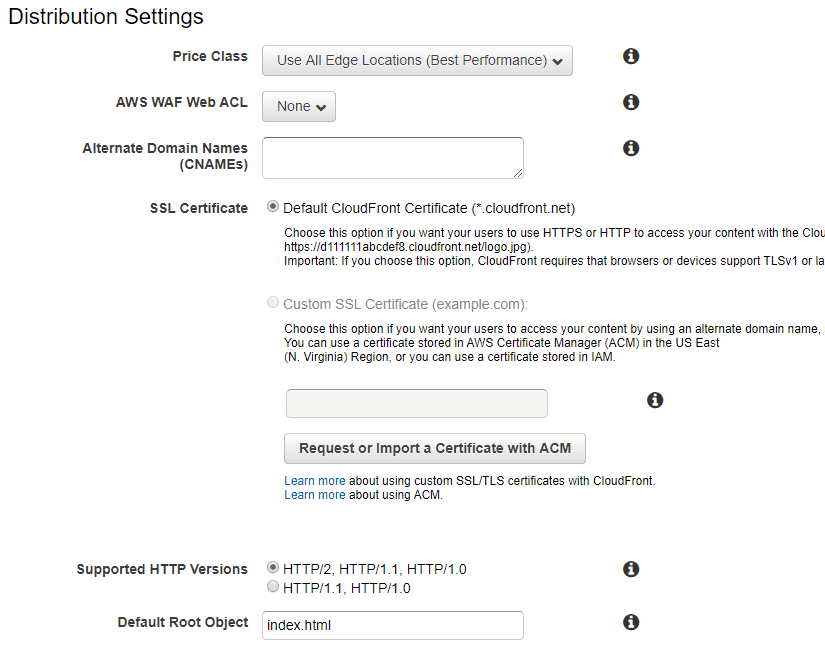Screen dimensions: 825x655
Task: Choose HTTP/2, HTTP/1.1, HTTP/1.0 option
Action: pos(273,568)
